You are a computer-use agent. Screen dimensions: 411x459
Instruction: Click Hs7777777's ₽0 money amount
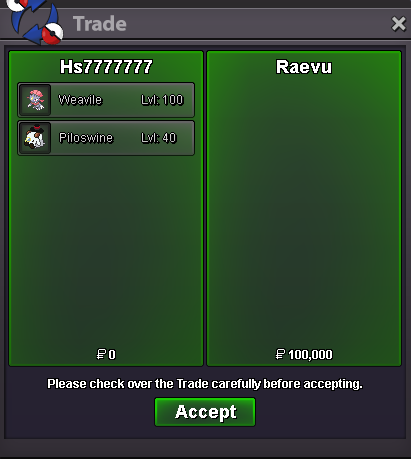point(106,354)
